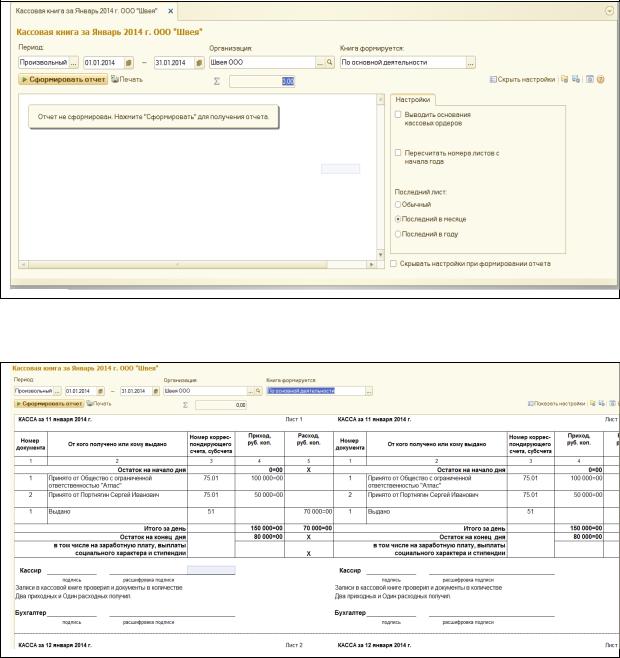This screenshot has width=620, height=658.
Task: Click the end date field 31.01.2014 in upper window
Action: pos(175,63)
